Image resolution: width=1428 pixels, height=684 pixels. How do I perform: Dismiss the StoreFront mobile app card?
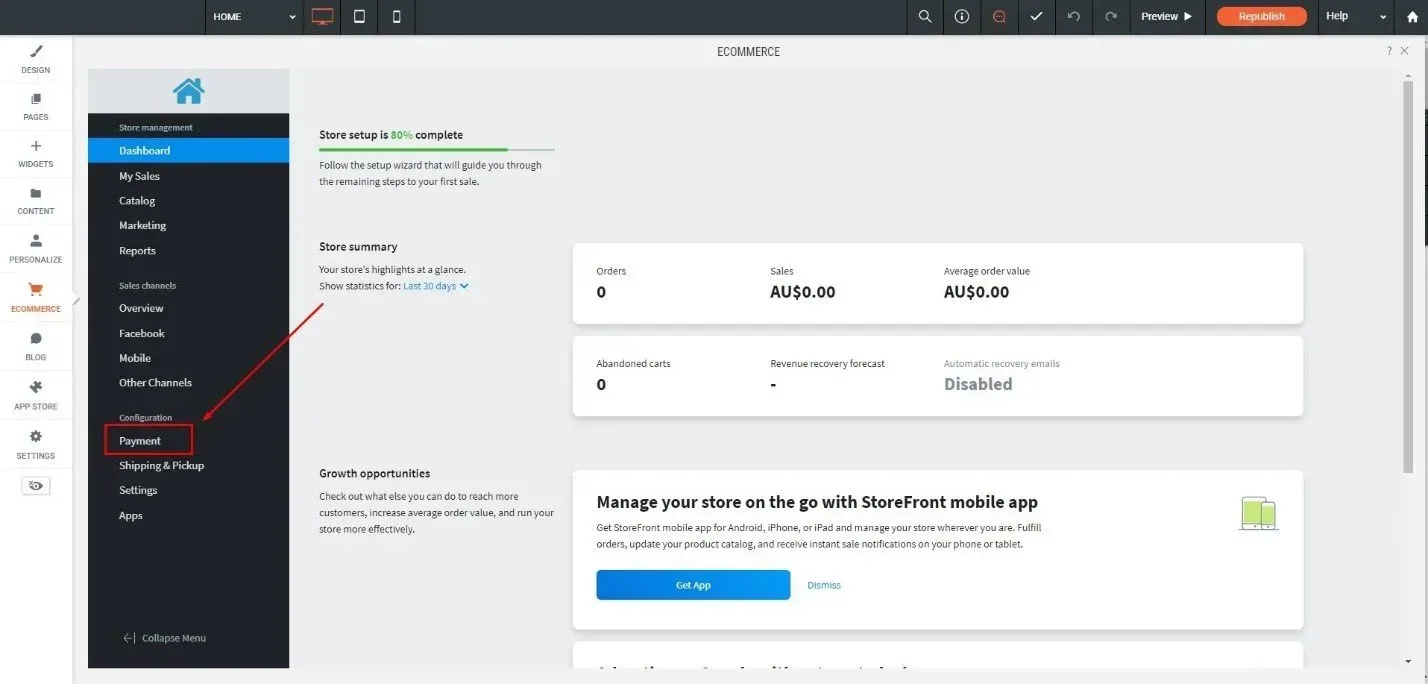pos(824,585)
